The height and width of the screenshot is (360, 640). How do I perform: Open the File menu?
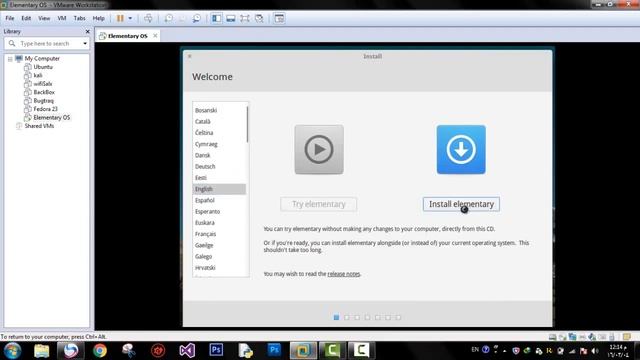(x=10, y=18)
